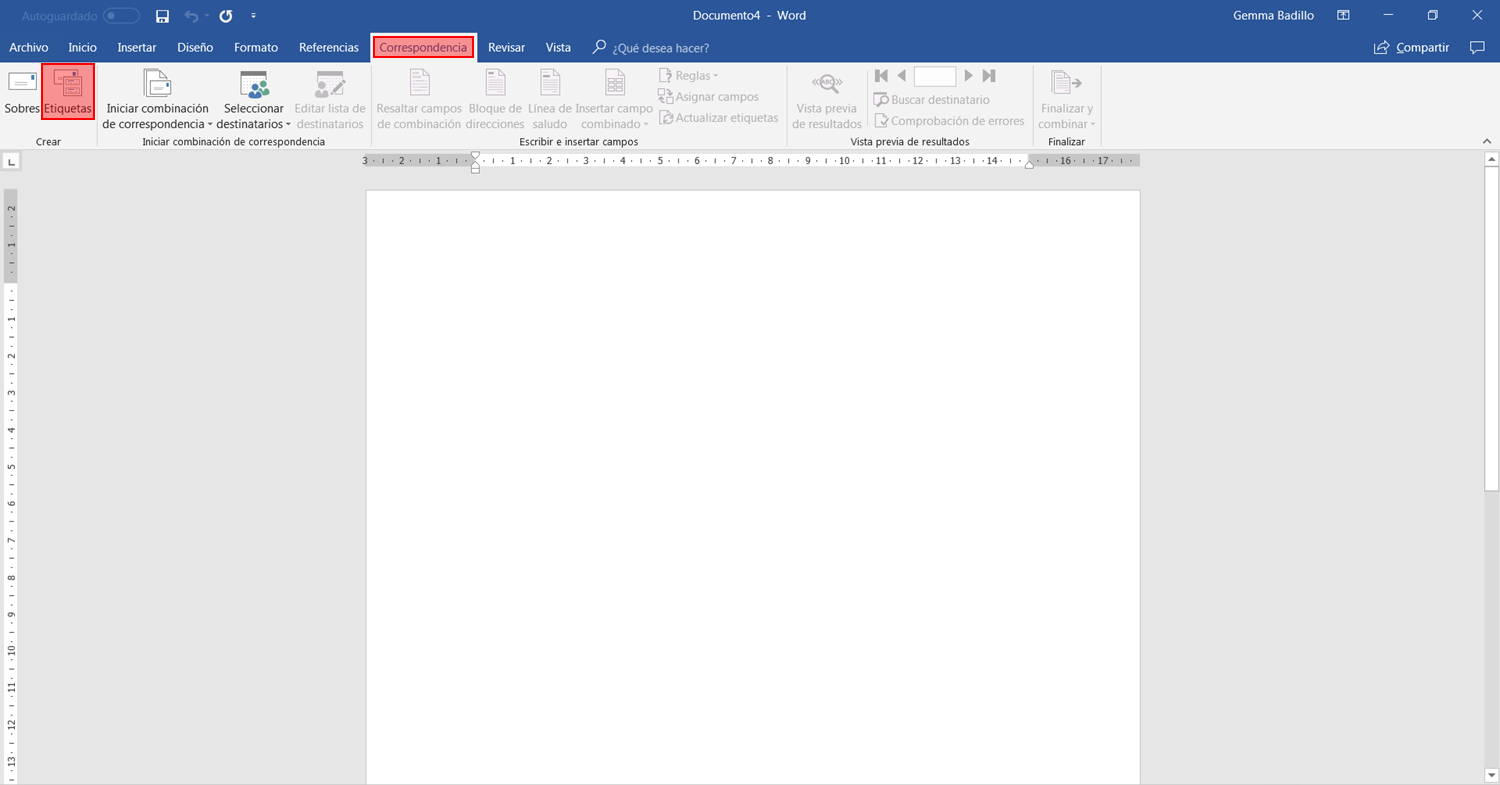Click the vertical scrollbar up arrow
Screen dimensions: 1500x785
point(1491,161)
